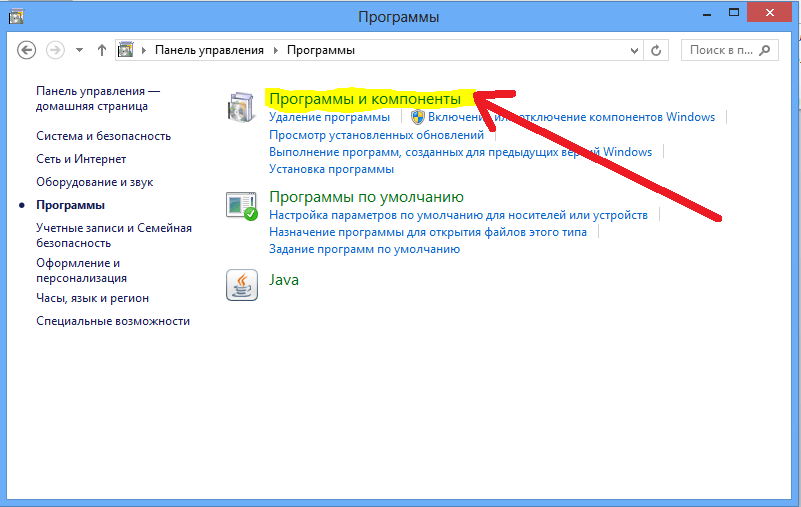This screenshot has width=801, height=507.
Task: Expand breadcrumb arrow after Панель управления
Action: pyautogui.click(x=277, y=50)
